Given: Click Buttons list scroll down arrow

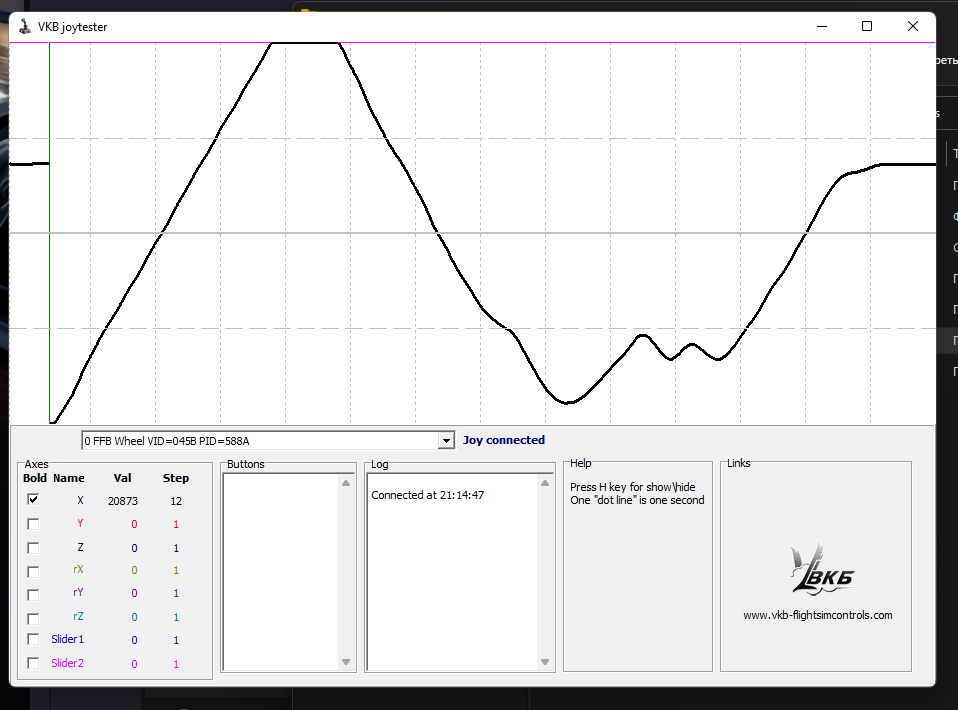Looking at the screenshot, I should [x=347, y=662].
